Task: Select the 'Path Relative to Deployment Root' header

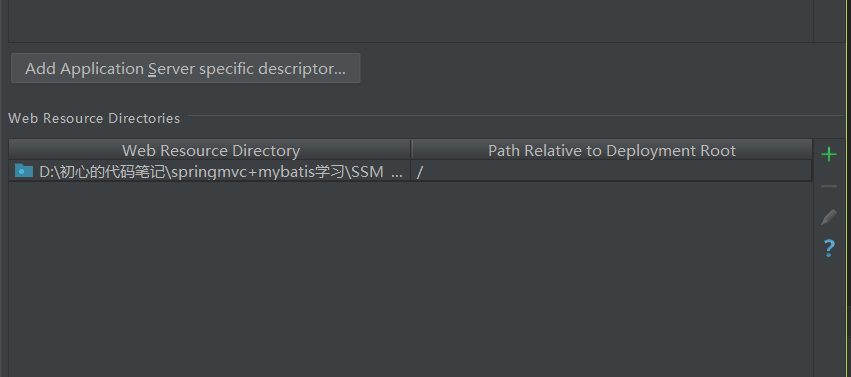Action: coord(612,150)
